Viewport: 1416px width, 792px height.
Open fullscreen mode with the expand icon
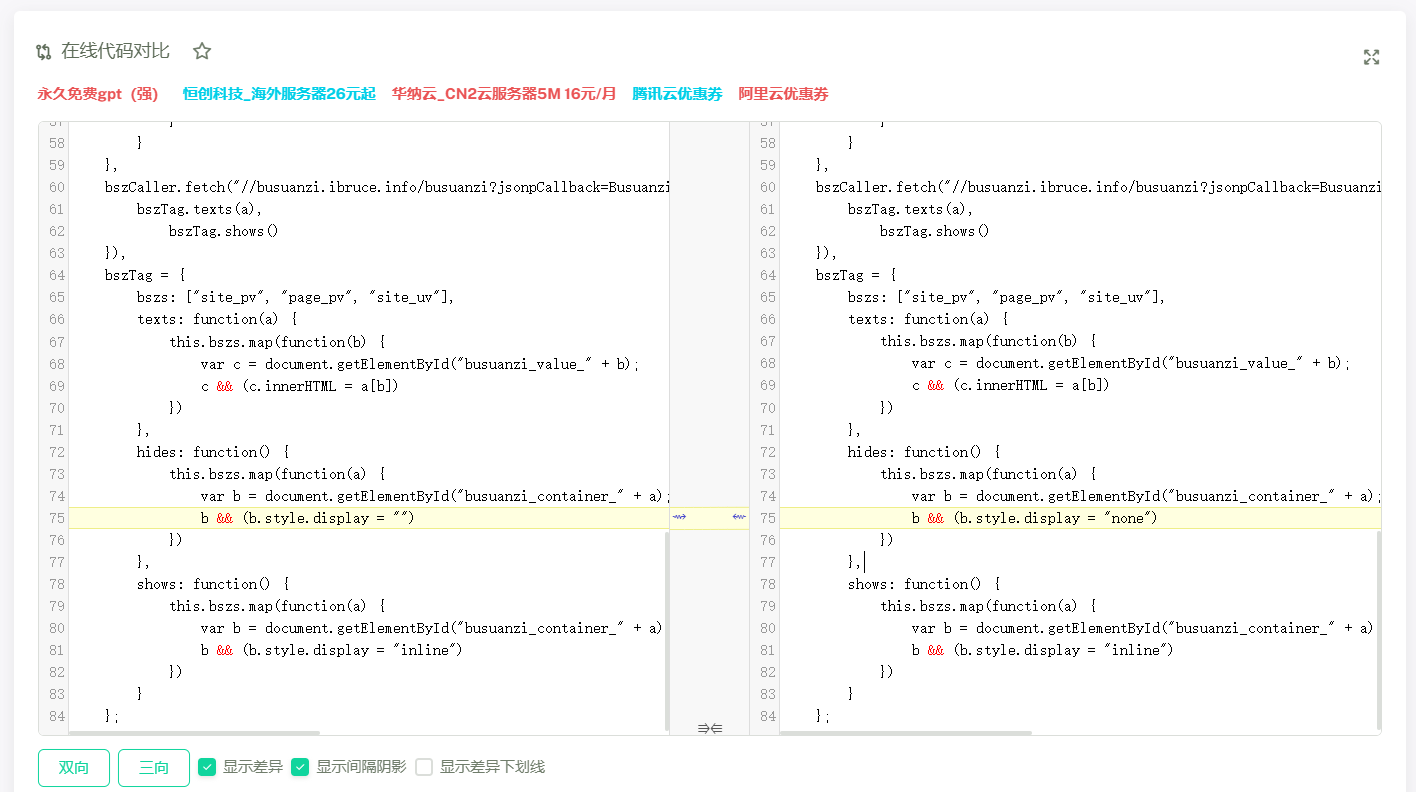coord(1371,57)
